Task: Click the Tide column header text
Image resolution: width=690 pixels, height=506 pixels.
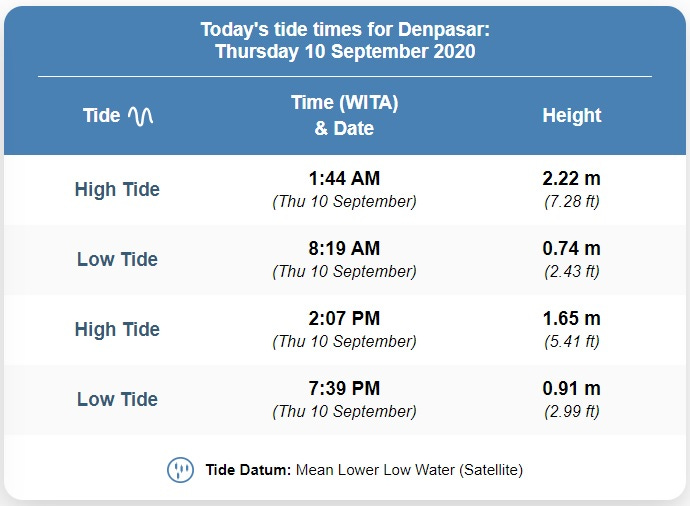Action: point(102,115)
